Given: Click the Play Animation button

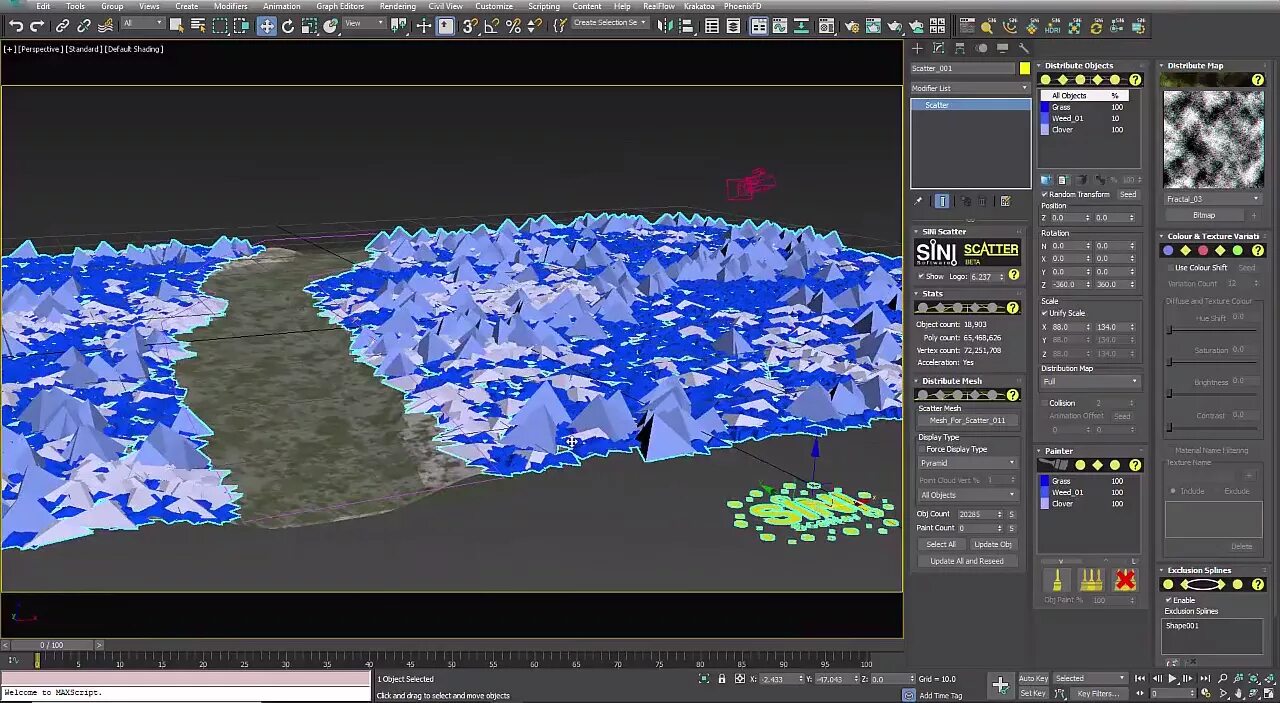Looking at the screenshot, I should click(x=1173, y=678).
